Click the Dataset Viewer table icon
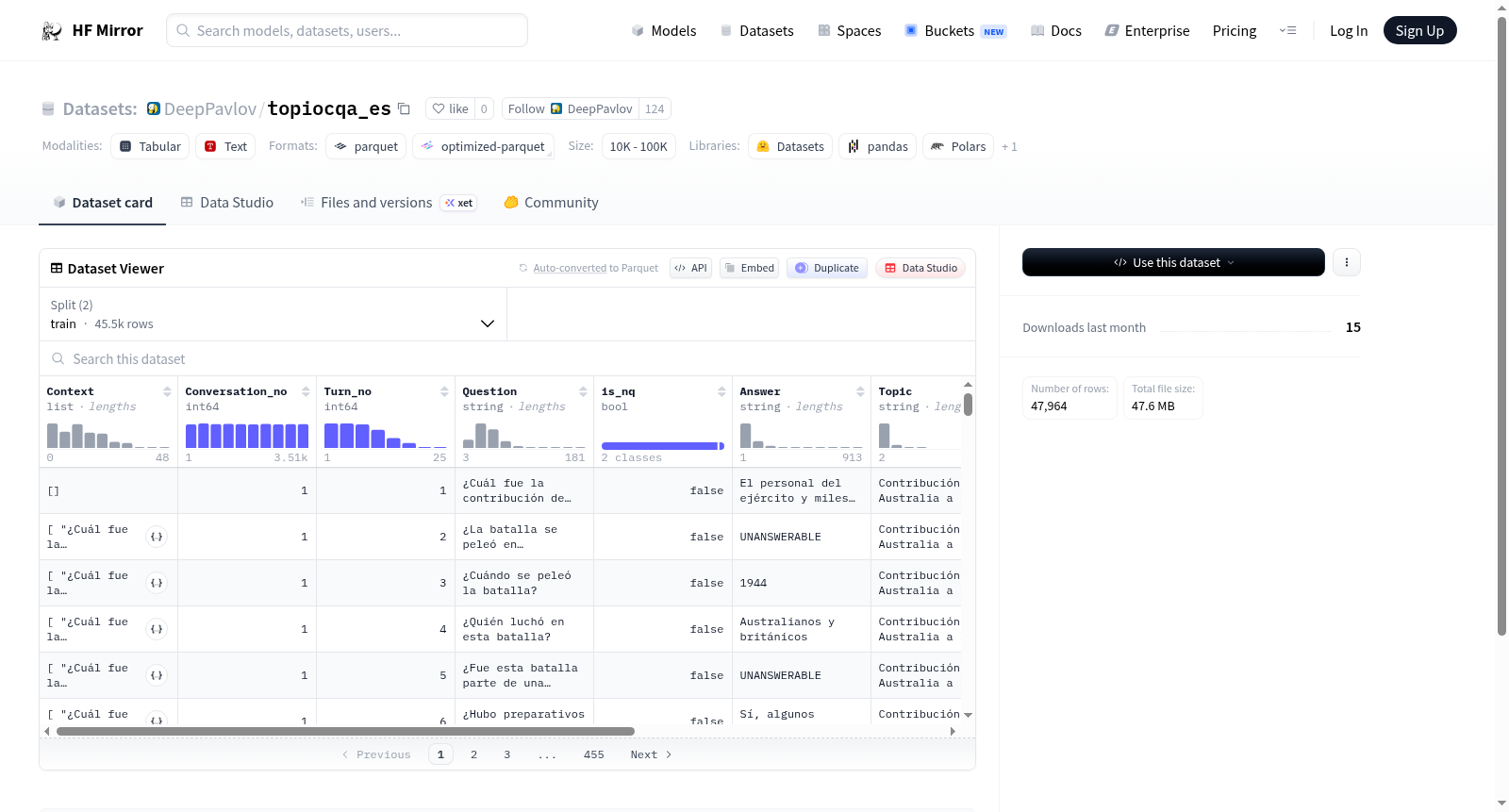This screenshot has height=812, width=1509. tap(57, 269)
